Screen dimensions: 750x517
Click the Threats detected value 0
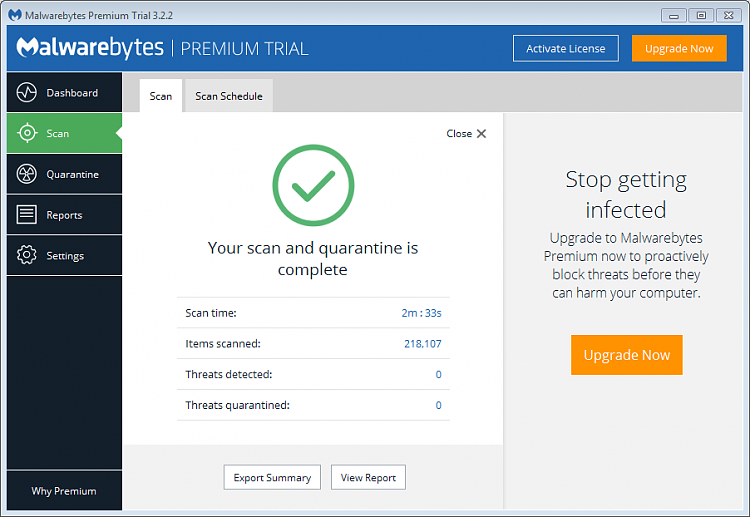click(438, 374)
